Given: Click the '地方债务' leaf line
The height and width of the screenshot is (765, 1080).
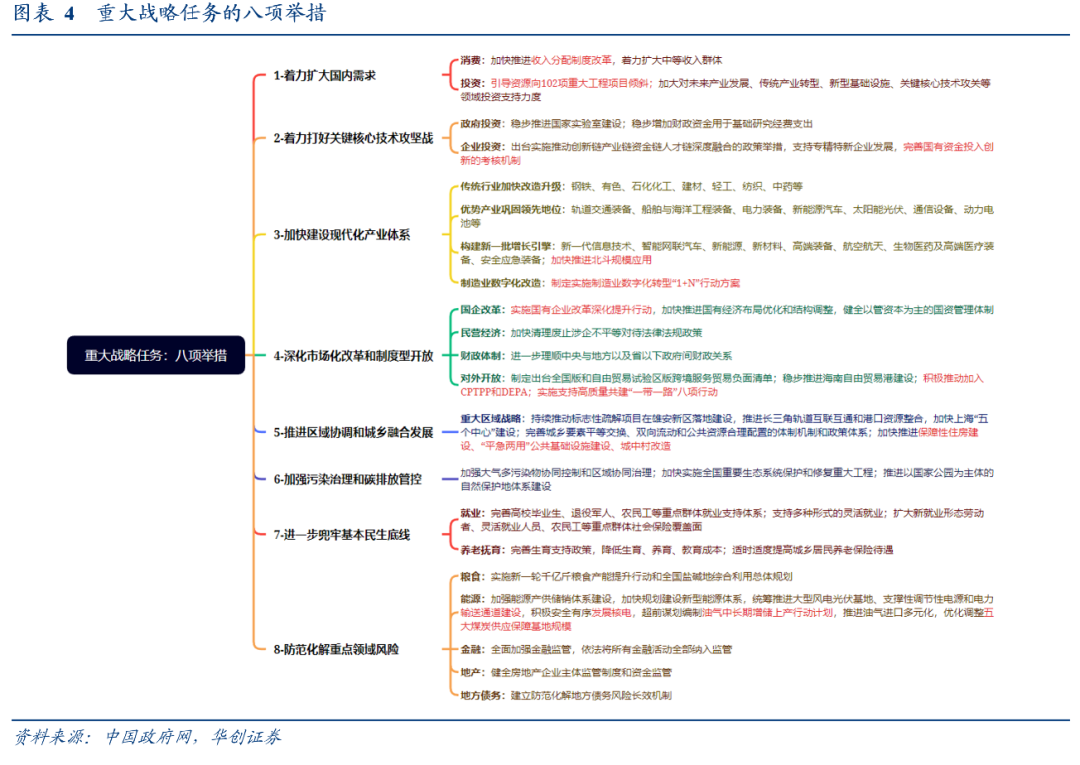Looking at the screenshot, I should pos(565,695).
